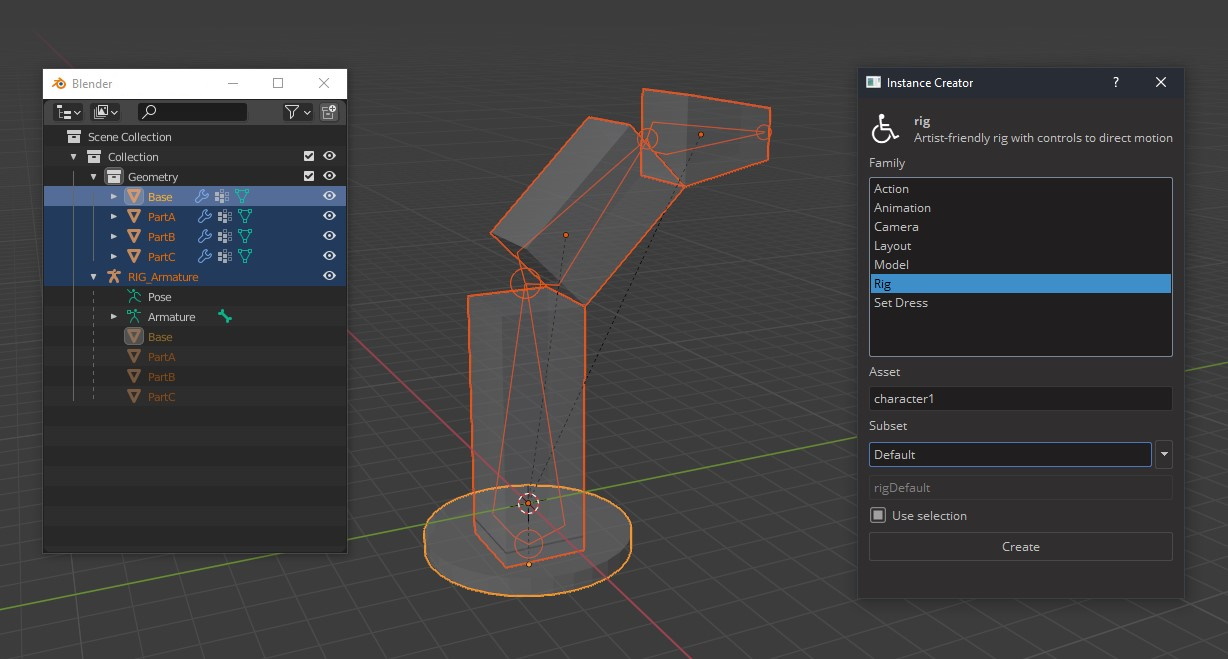Viewport: 1228px width, 659px height.
Task: Hide the RIG_Armature object
Action: 329,276
